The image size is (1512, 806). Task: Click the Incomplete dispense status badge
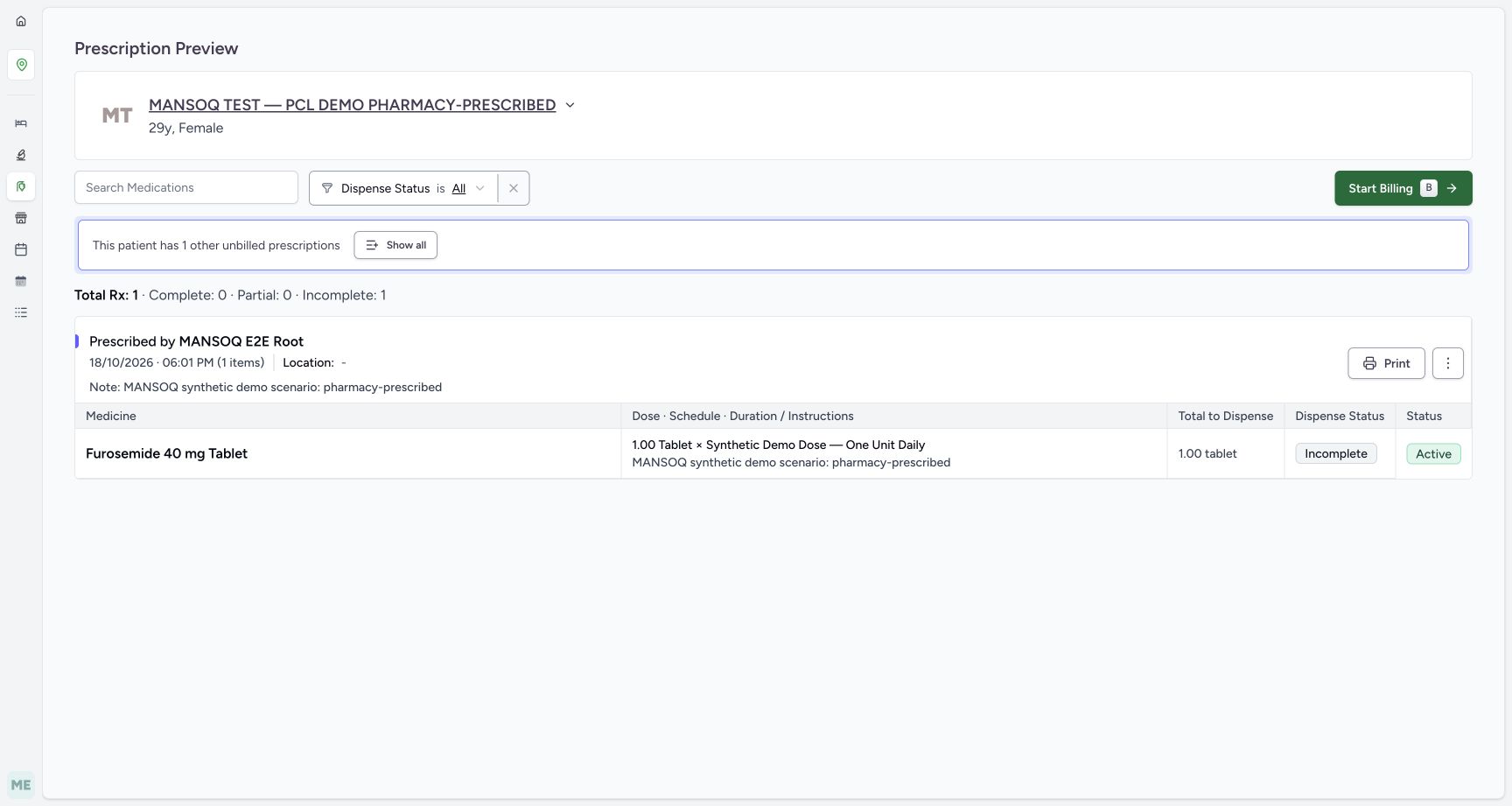1336,453
